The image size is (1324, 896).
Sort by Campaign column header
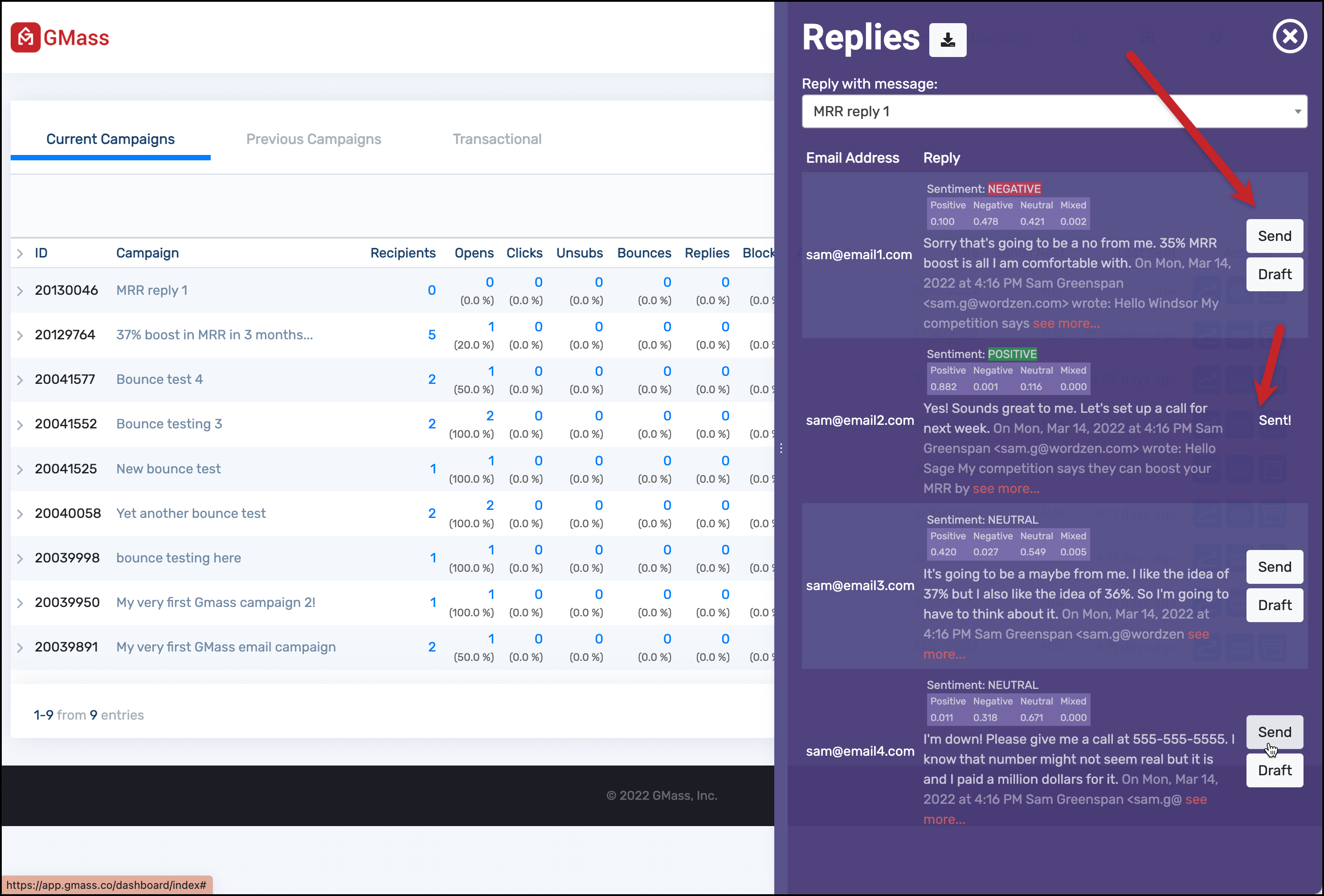[147, 253]
